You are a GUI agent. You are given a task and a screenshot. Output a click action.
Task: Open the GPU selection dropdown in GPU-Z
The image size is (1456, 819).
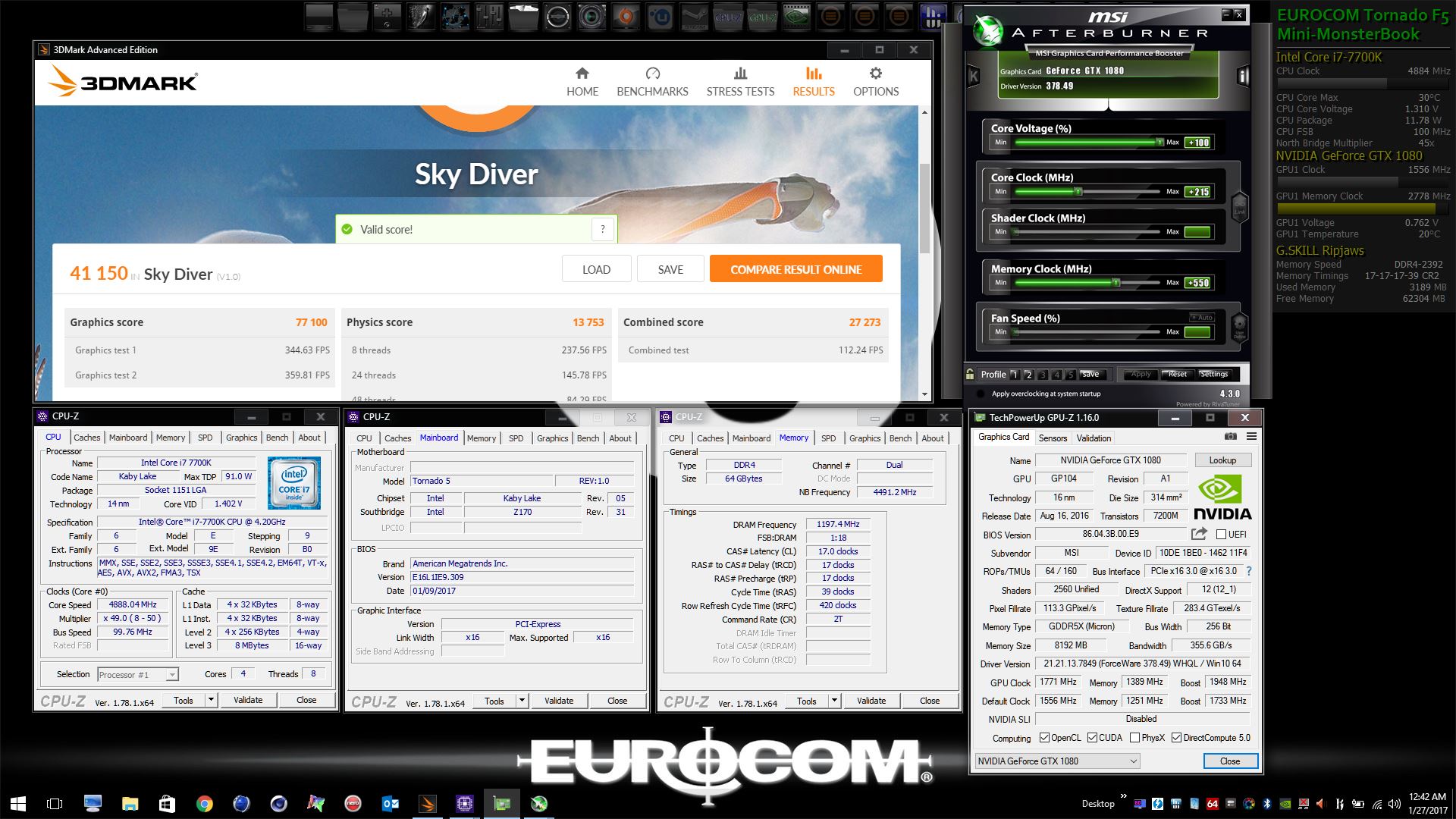[1057, 761]
